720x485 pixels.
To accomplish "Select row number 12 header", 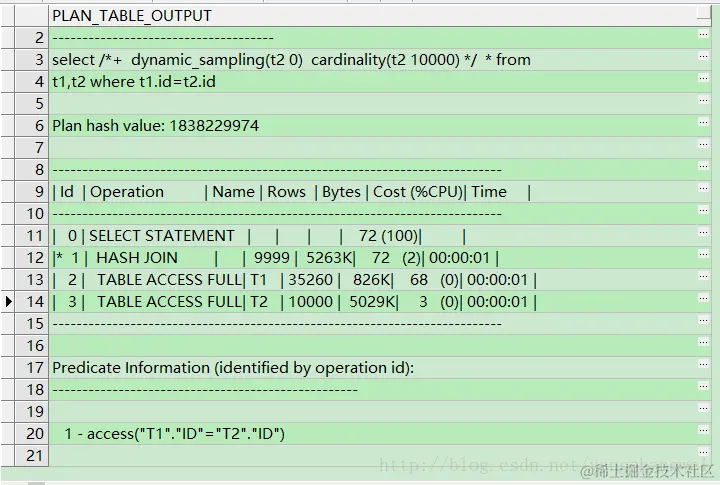I will click(x=31, y=258).
